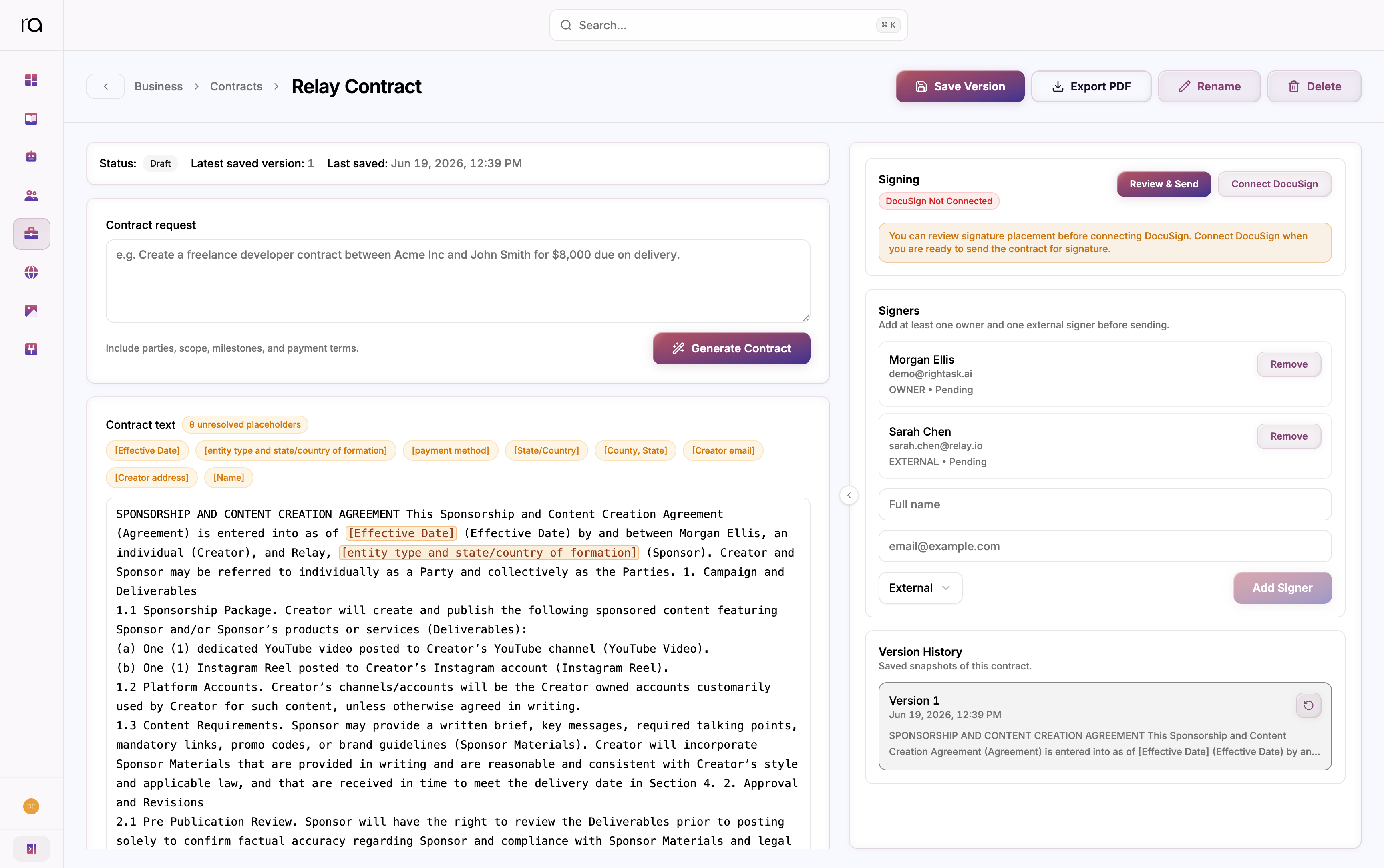Image resolution: width=1384 pixels, height=868 pixels.
Task: Open the inbox panel icon in sidebar
Action: (x=31, y=118)
